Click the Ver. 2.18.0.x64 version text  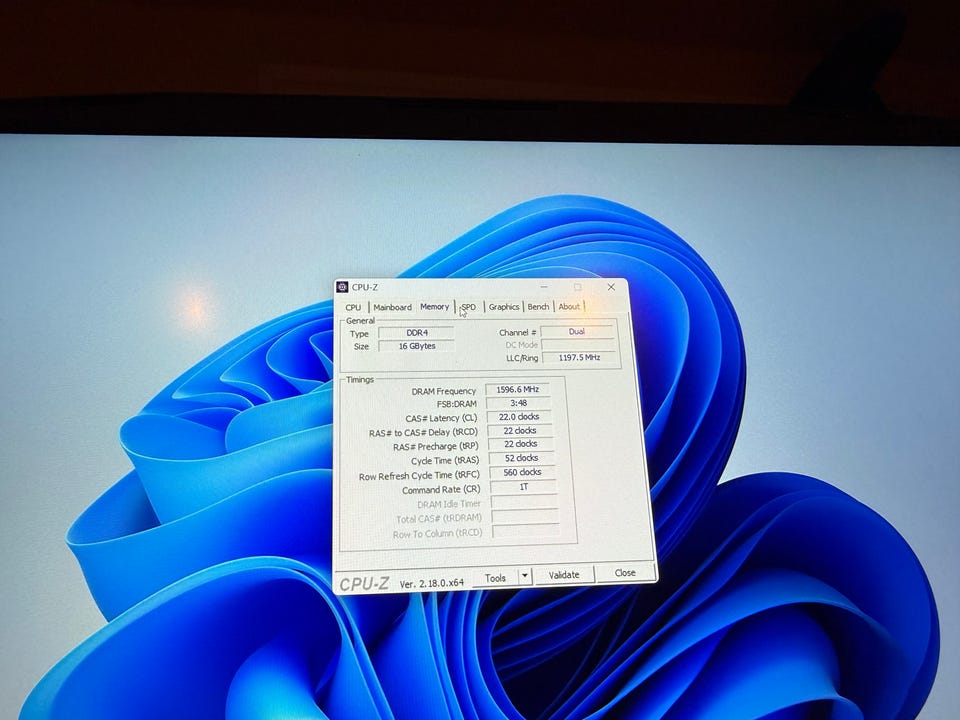point(432,584)
